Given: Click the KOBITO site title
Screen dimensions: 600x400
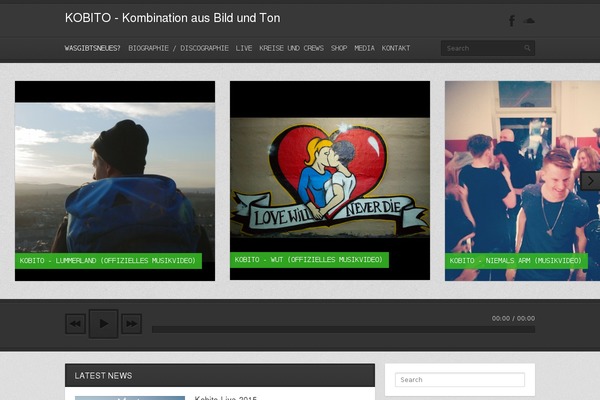Looking at the screenshot, I should click(x=173, y=18).
